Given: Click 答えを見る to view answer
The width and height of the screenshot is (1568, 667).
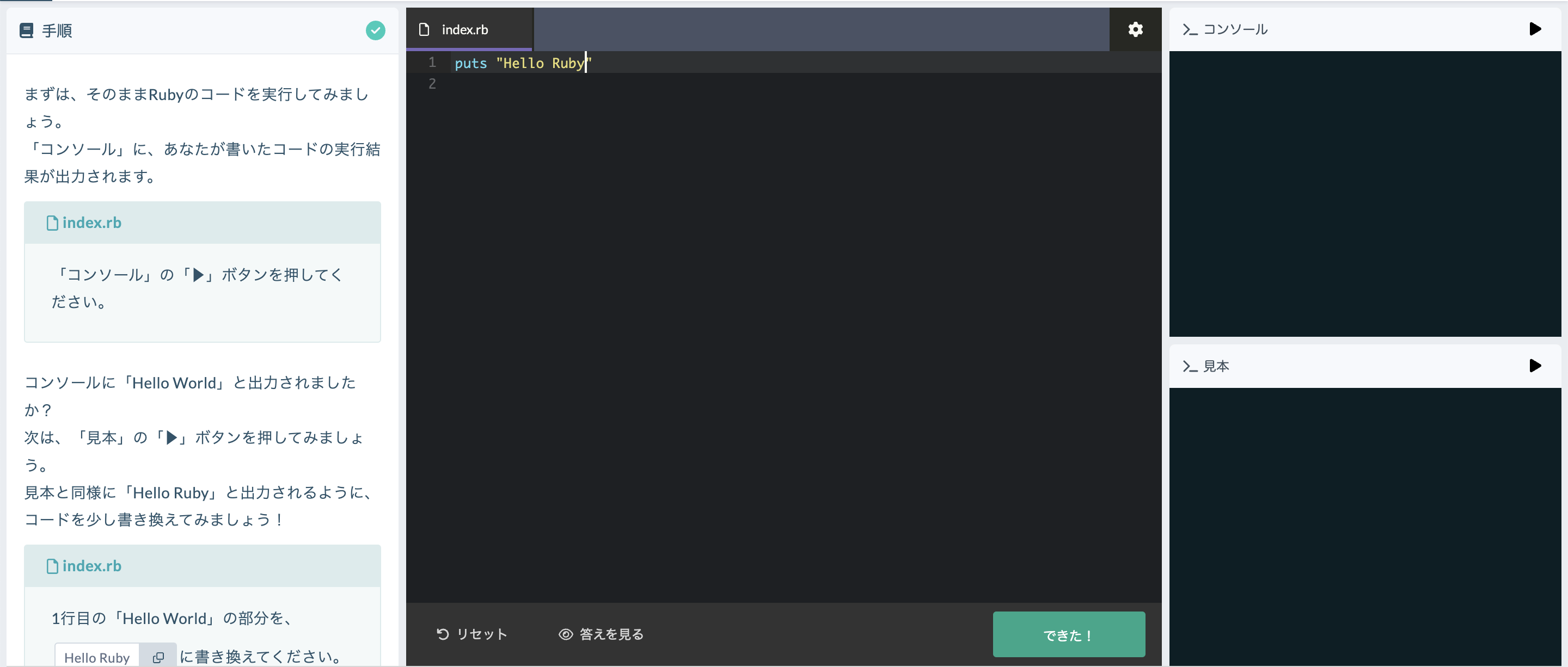Looking at the screenshot, I should pyautogui.click(x=602, y=634).
